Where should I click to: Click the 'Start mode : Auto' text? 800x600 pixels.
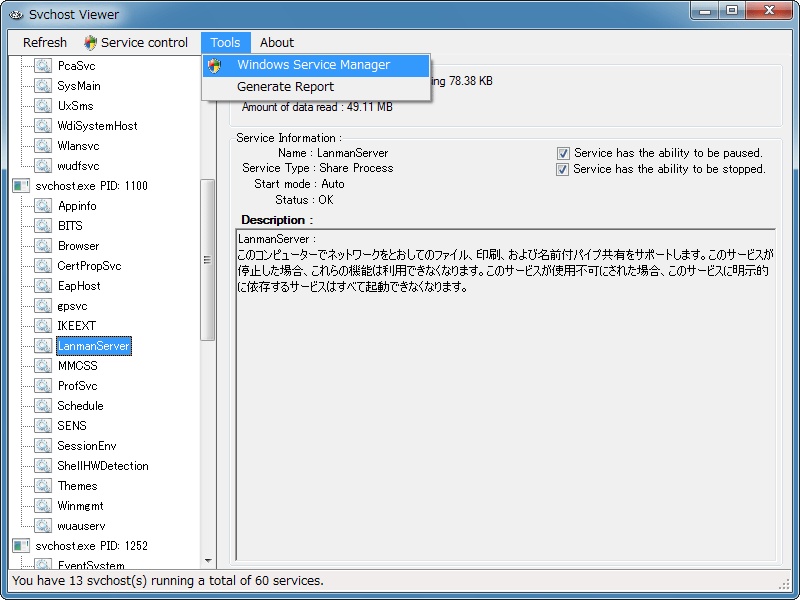pyautogui.click(x=299, y=184)
